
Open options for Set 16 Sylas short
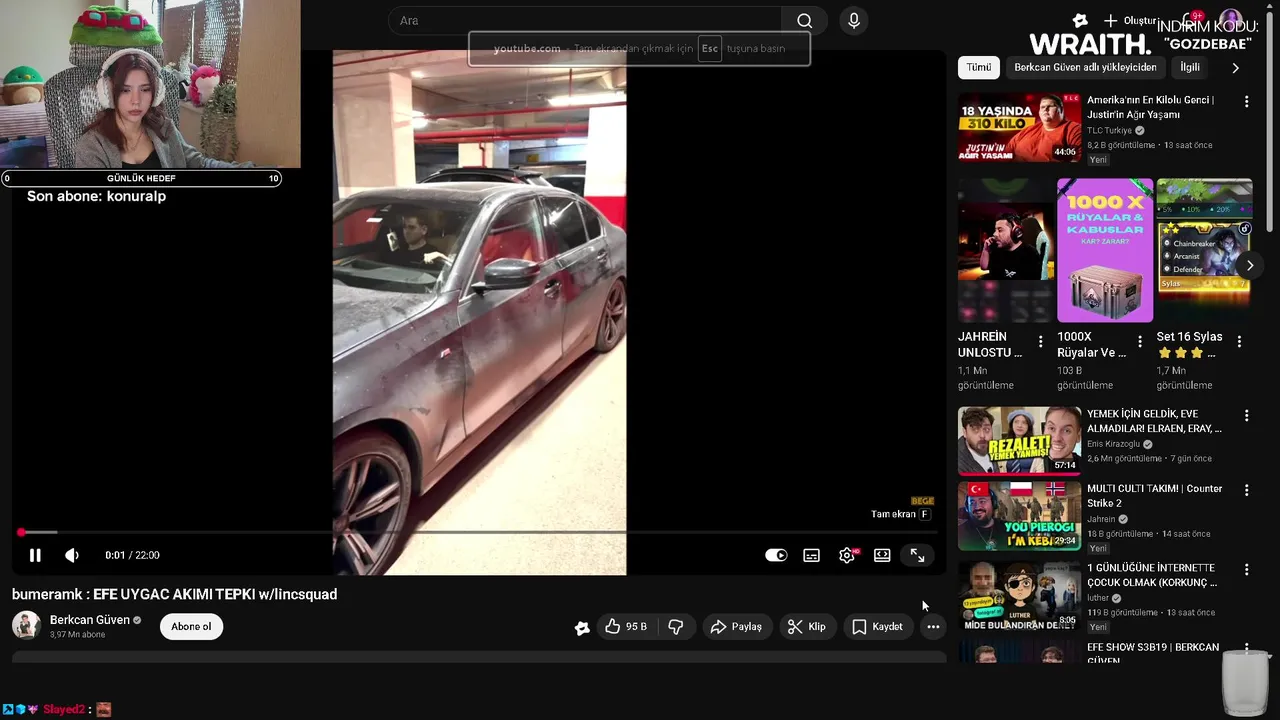pyautogui.click(x=1239, y=342)
